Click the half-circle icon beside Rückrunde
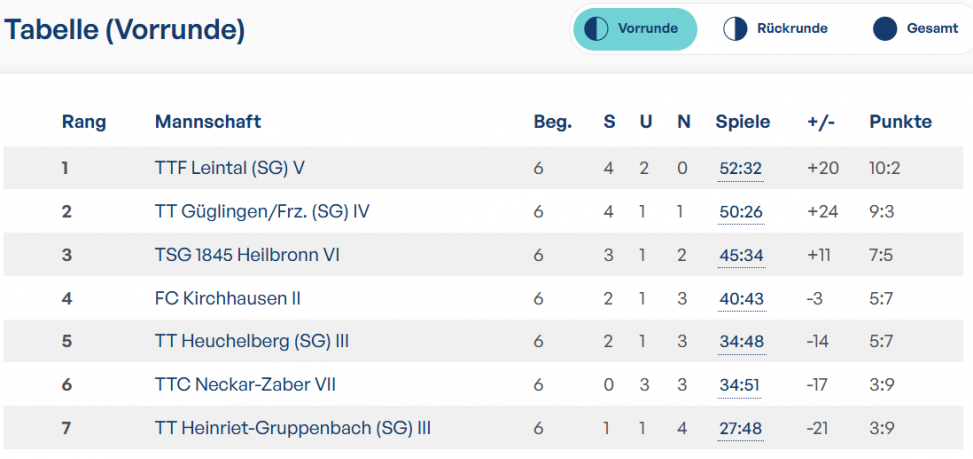The height and width of the screenshot is (459, 973). pyautogui.click(x=735, y=29)
